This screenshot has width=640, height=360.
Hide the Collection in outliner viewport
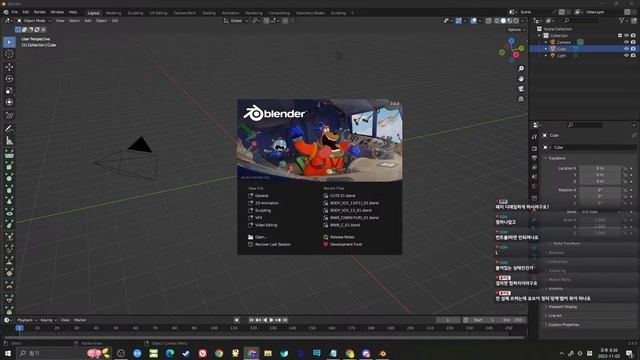626,36
